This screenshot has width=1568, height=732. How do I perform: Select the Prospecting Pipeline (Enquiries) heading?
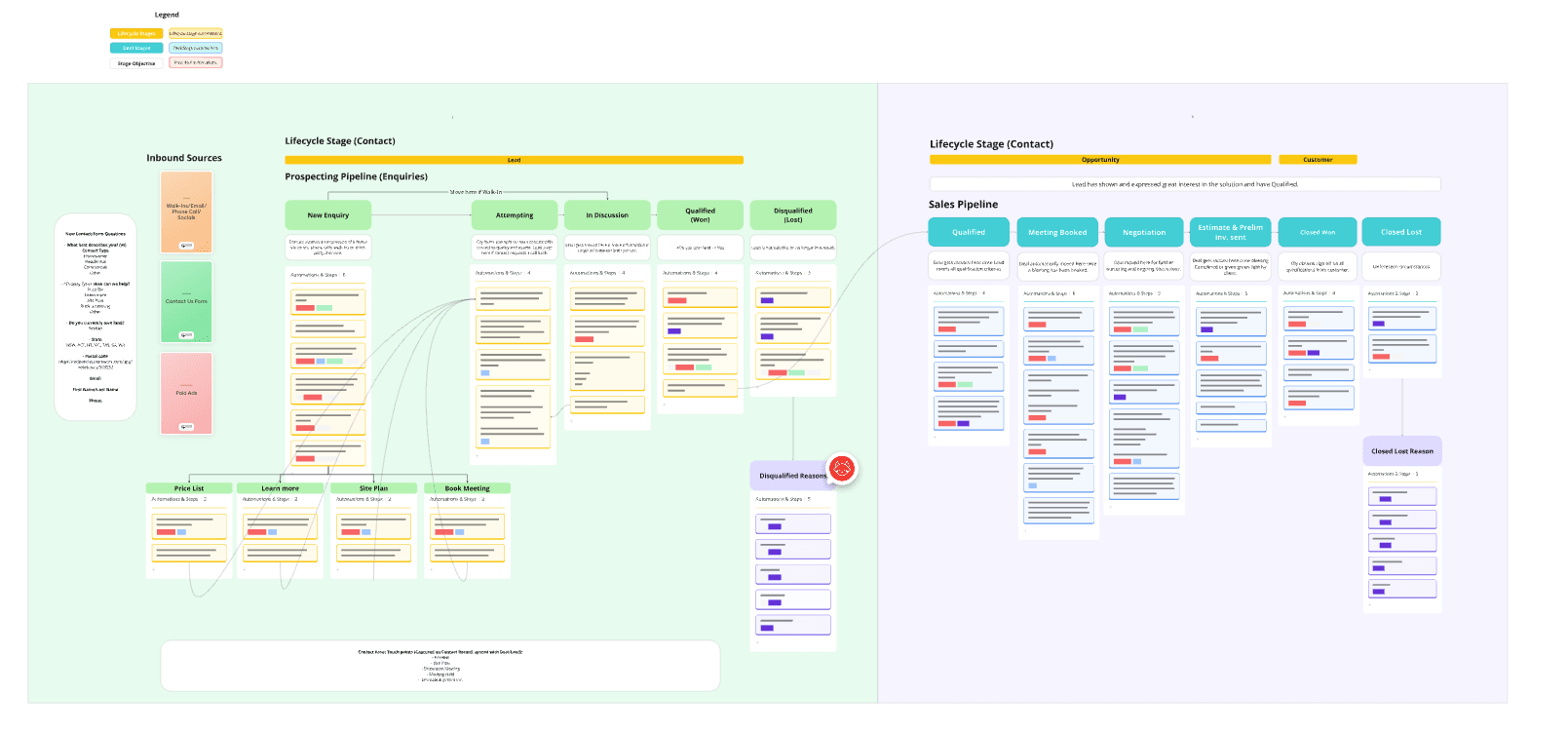356,176
